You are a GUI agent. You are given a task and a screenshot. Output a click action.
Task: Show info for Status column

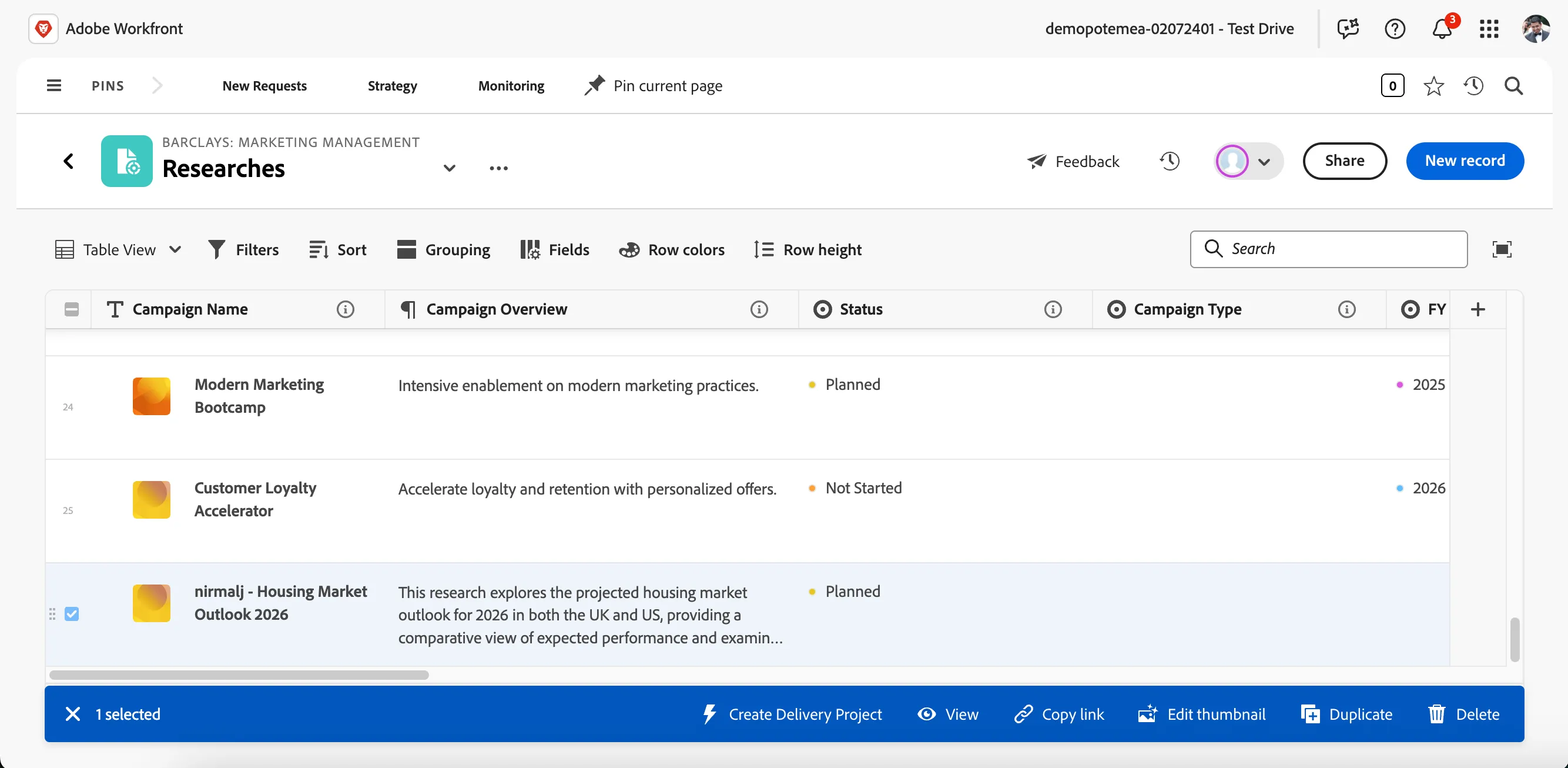1053,309
